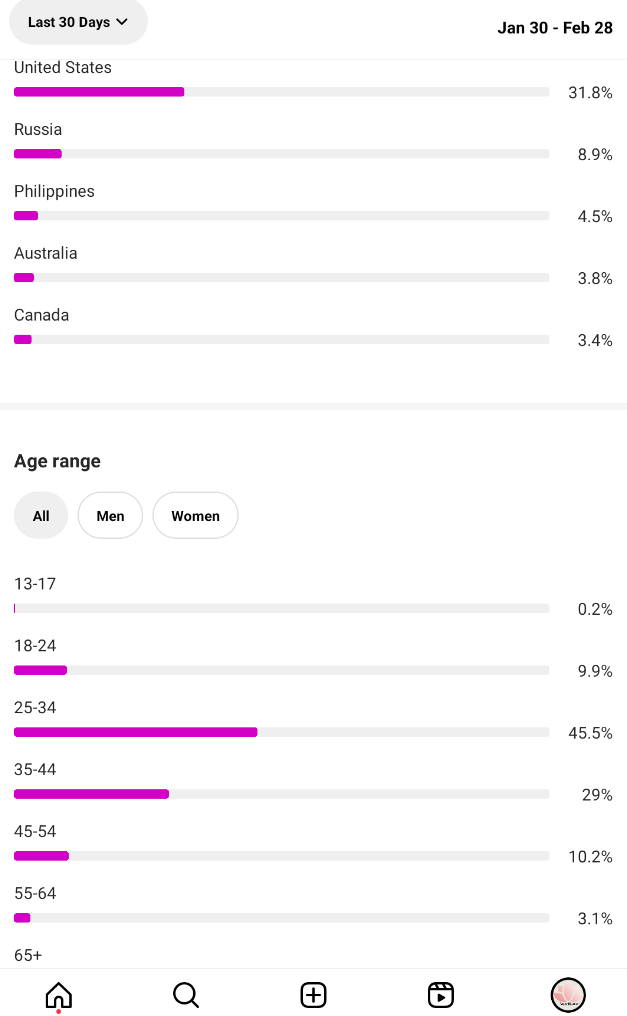Click the Age range heading
This screenshot has height=1016, width=627.
point(58,461)
